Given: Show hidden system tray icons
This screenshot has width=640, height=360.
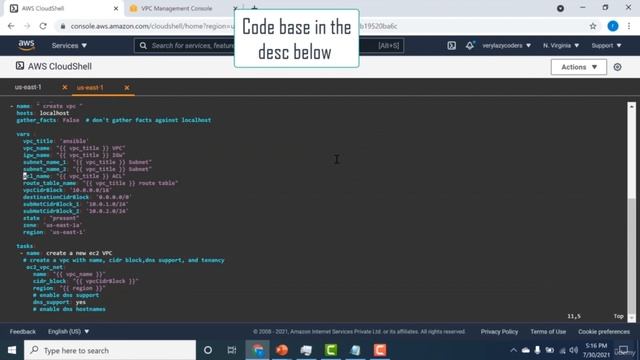Looking at the screenshot, I should (513, 350).
